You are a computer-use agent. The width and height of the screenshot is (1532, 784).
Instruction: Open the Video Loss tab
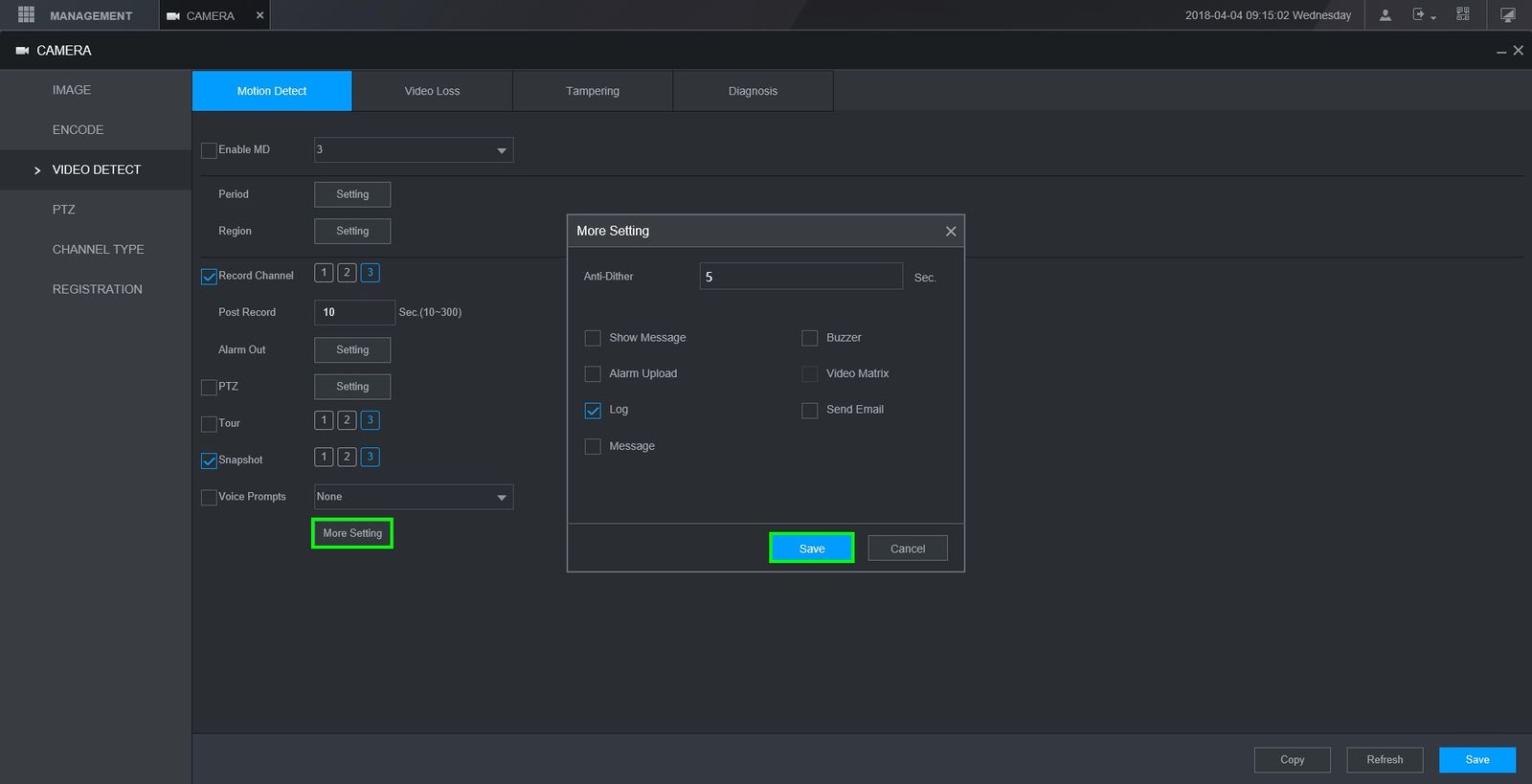pyautogui.click(x=432, y=91)
